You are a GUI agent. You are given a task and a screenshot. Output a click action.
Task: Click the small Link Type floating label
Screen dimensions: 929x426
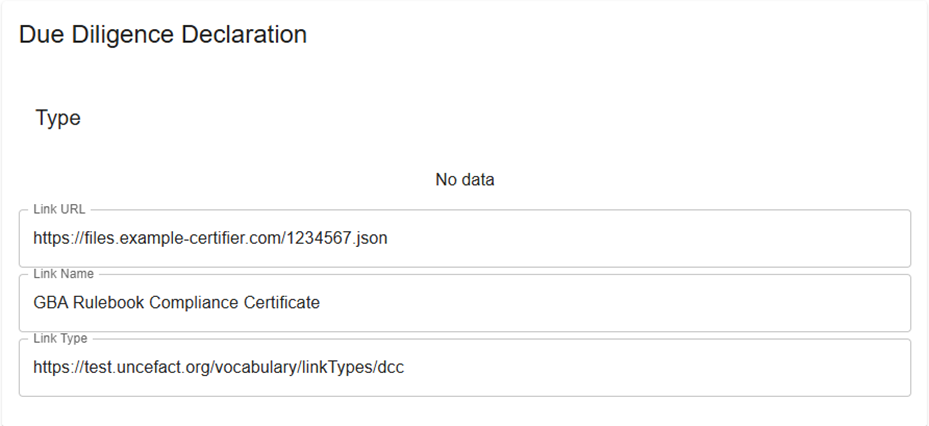click(x=61, y=339)
